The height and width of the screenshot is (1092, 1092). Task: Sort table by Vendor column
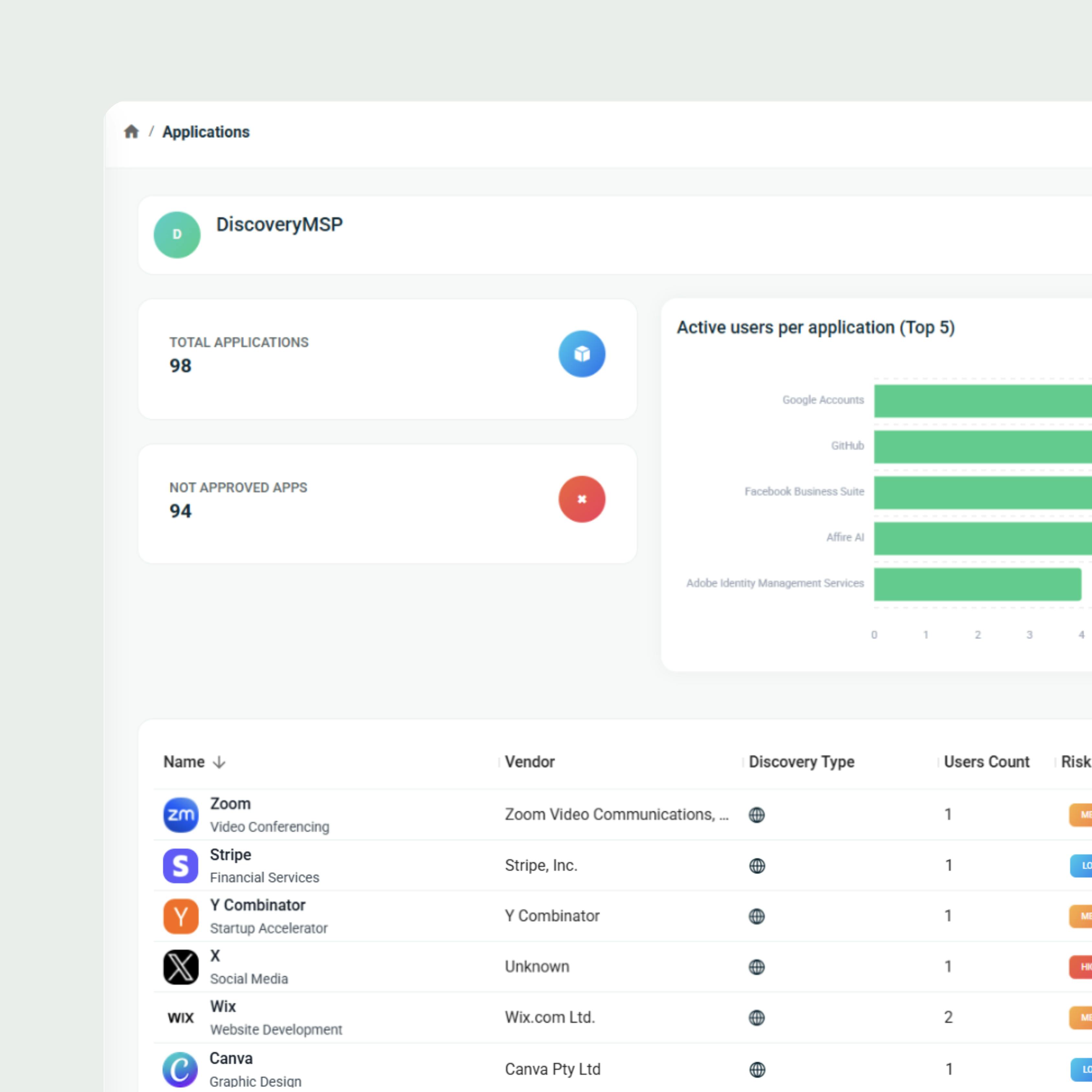coord(530,762)
